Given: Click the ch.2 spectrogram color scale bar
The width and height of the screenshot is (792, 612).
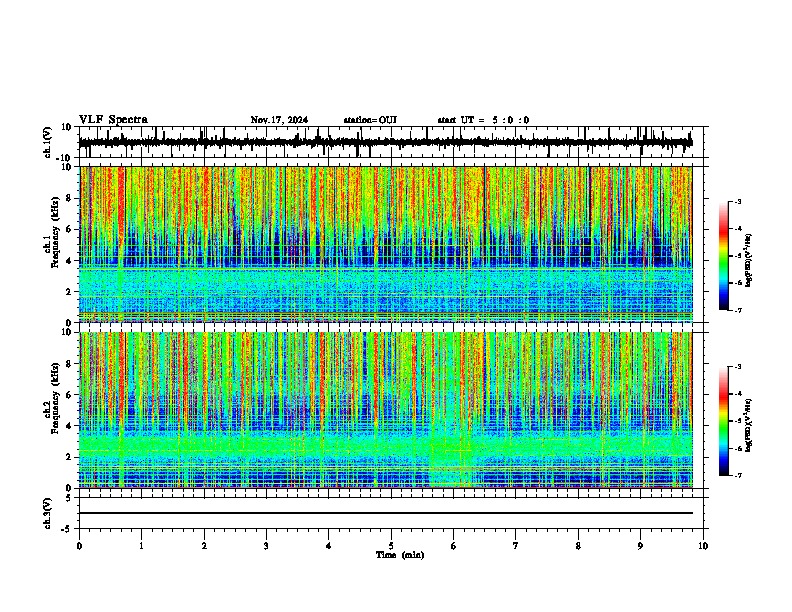Looking at the screenshot, I should coord(724,421).
